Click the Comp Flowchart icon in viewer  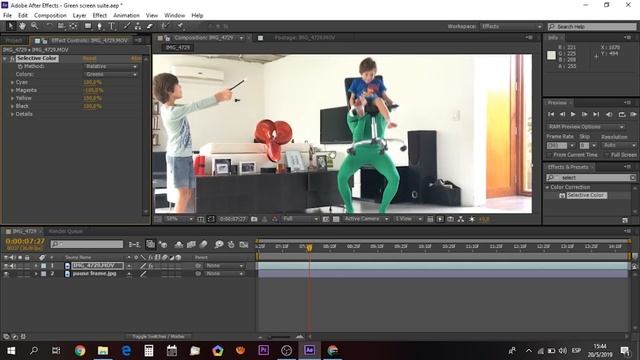(461, 219)
